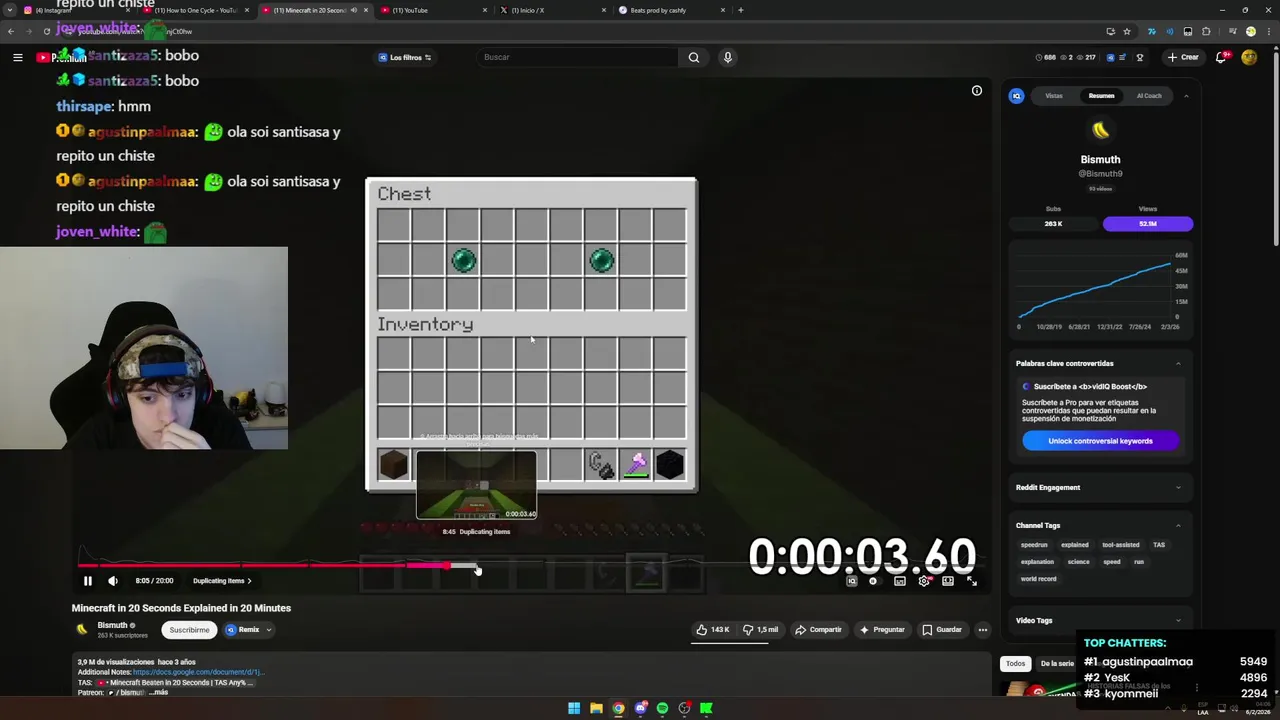1280x720 pixels.
Task: Bookmark this page with the star icon
Action: coord(1127,31)
